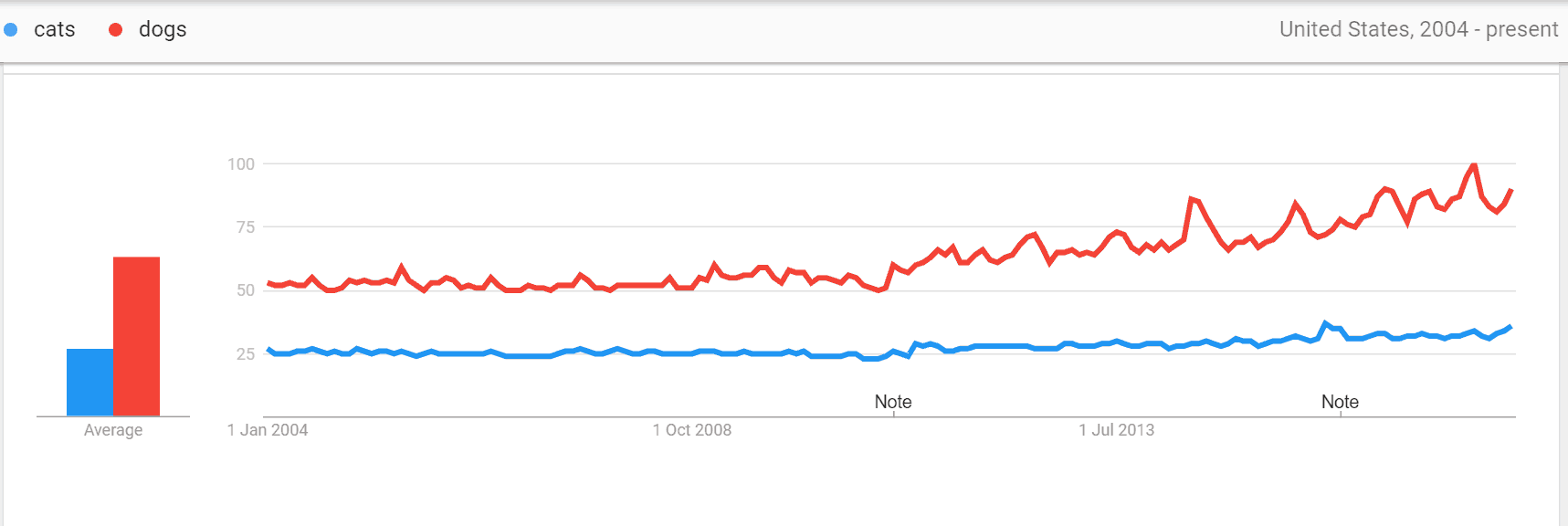Click the red dogs legend dot
1568x526 pixels.
click(116, 29)
